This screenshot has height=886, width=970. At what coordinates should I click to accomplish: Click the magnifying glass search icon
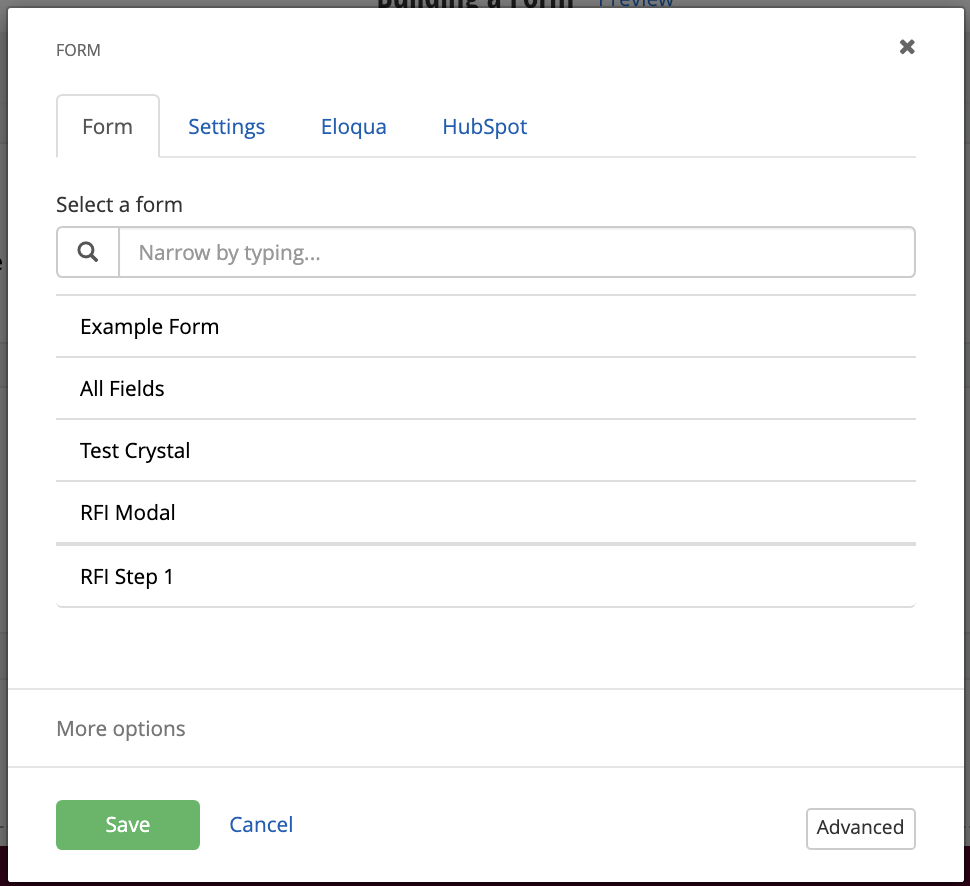[88, 253]
